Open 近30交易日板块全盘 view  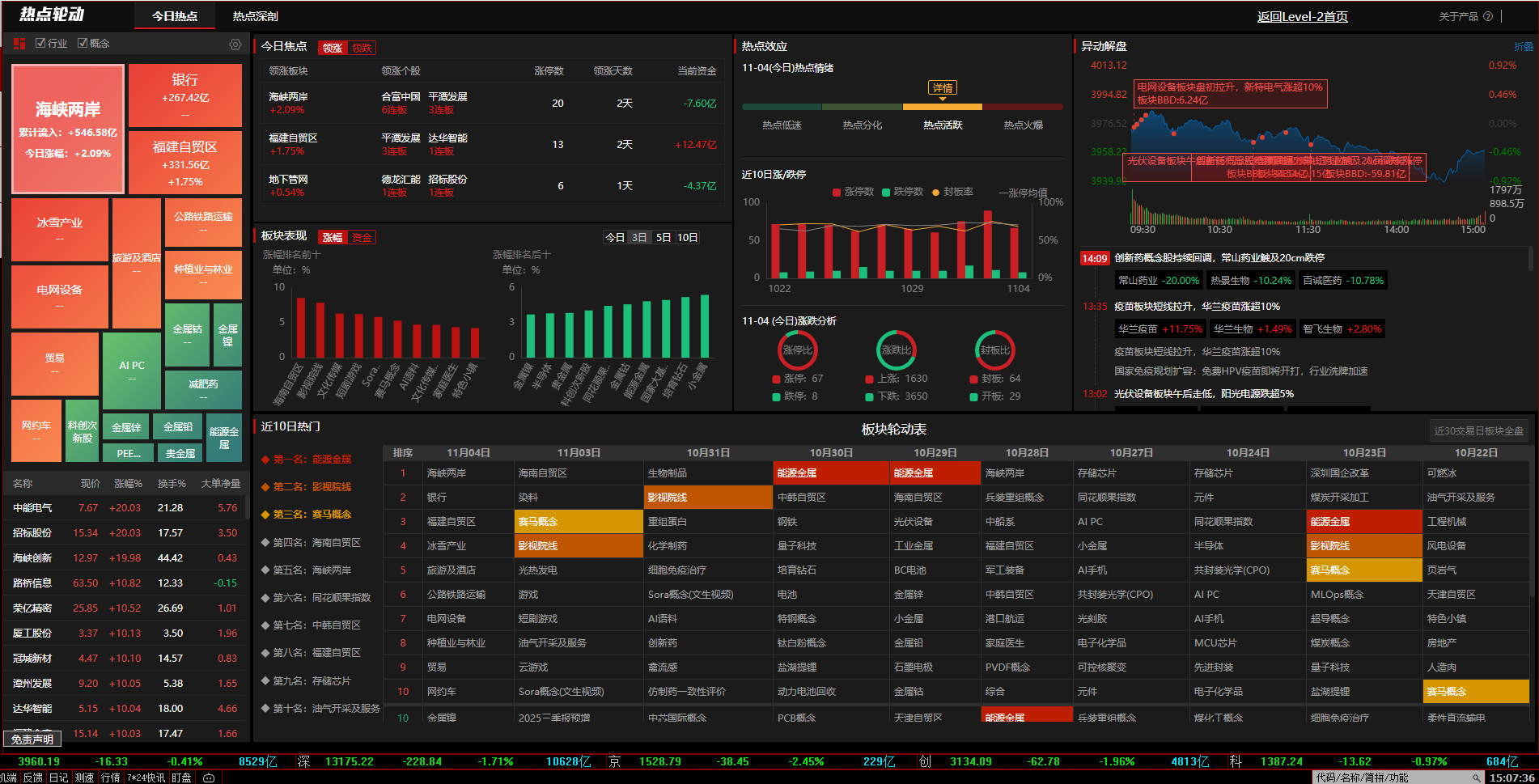click(1478, 431)
